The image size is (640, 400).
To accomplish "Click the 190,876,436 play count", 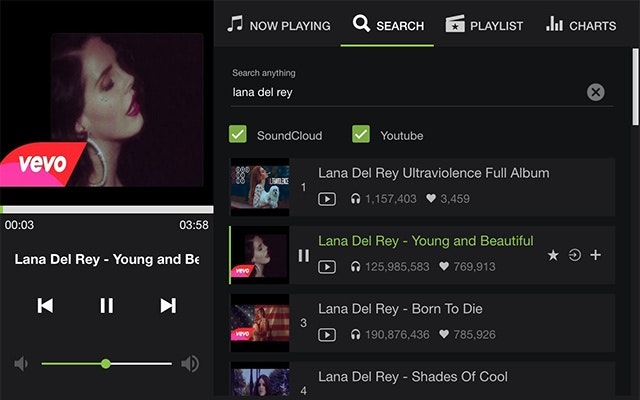I will coord(397,335).
